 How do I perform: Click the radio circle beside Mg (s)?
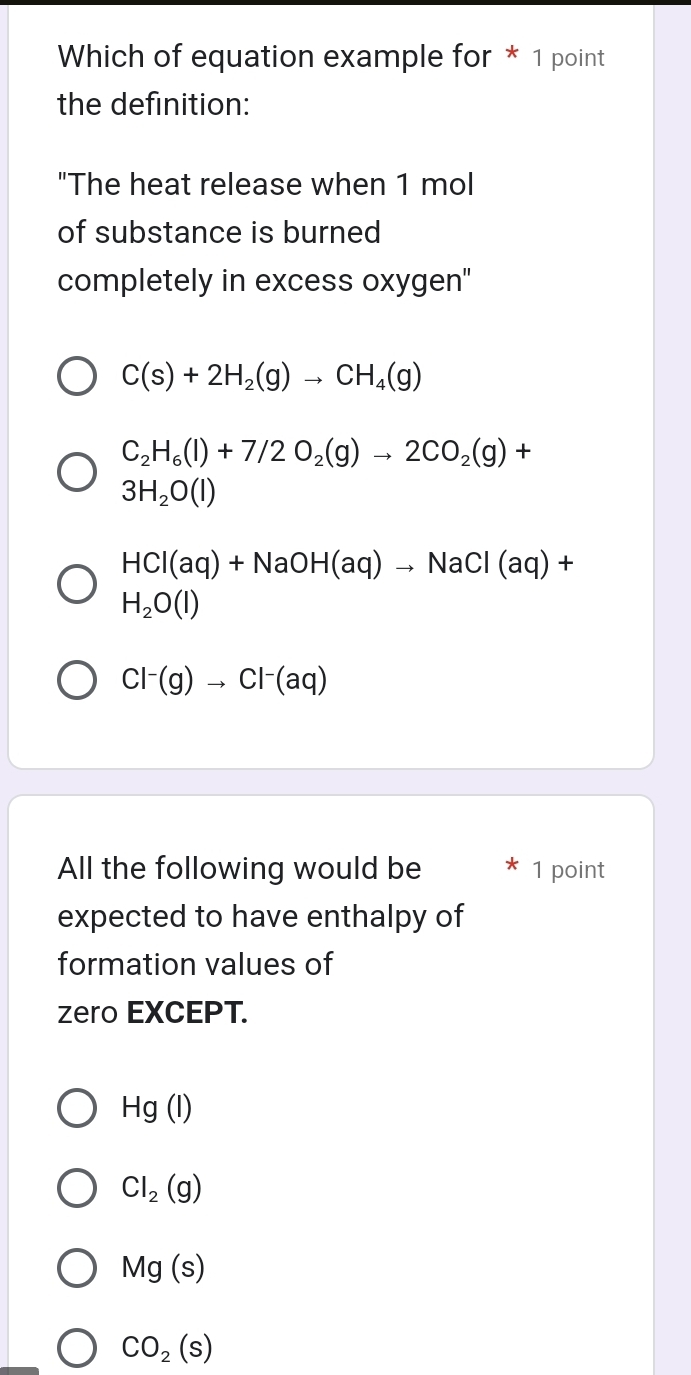[76, 1268]
